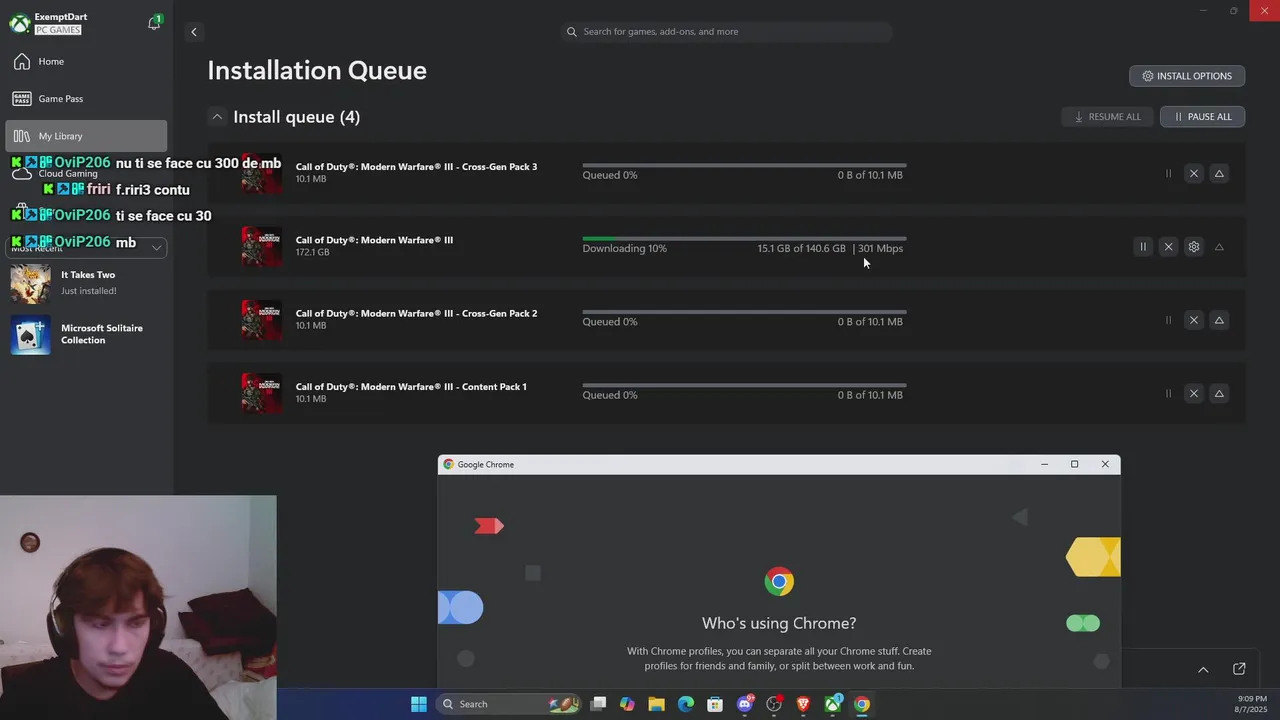Select My Library in the sidebar
This screenshot has width=1280, height=720.
tap(86, 136)
